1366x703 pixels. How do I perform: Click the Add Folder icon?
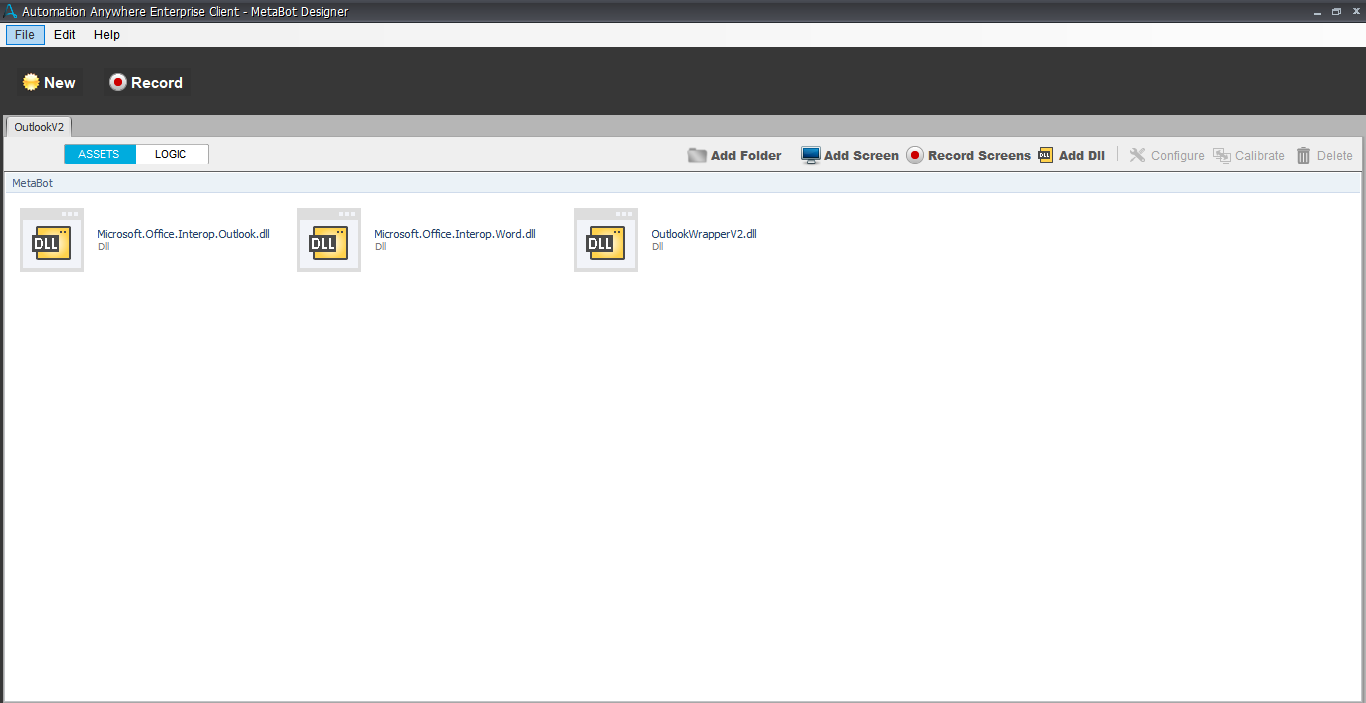pos(697,155)
